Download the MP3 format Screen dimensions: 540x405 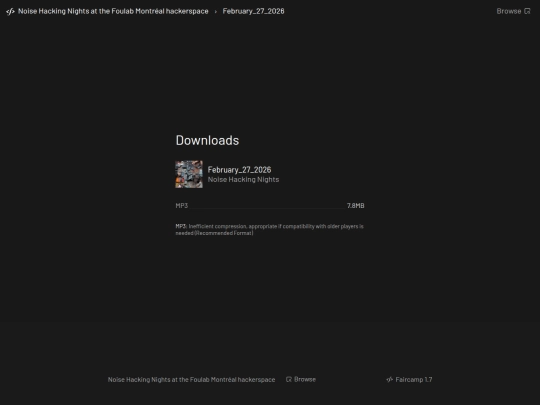270,206
